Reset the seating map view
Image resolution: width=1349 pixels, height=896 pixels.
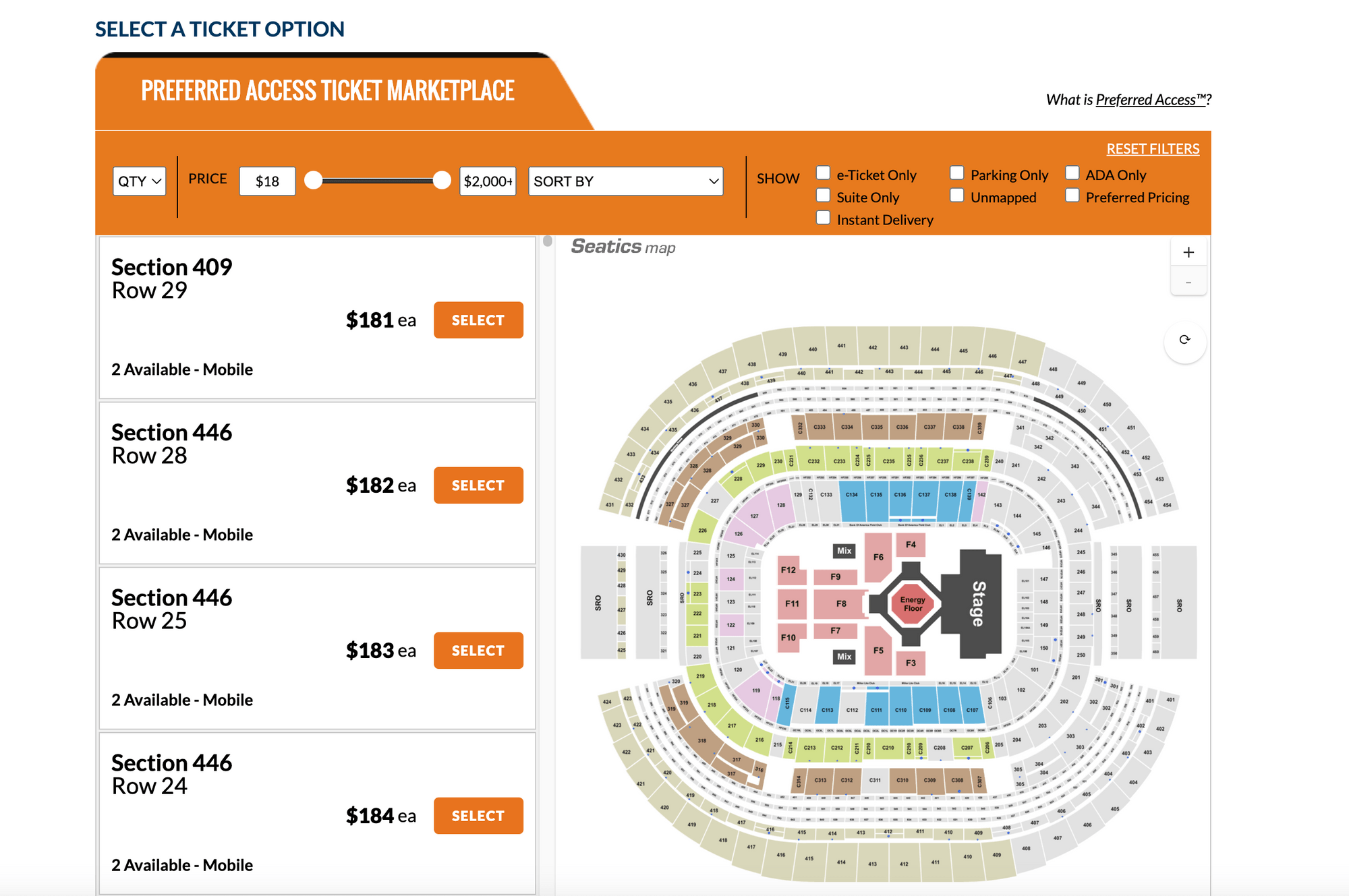(x=1184, y=340)
